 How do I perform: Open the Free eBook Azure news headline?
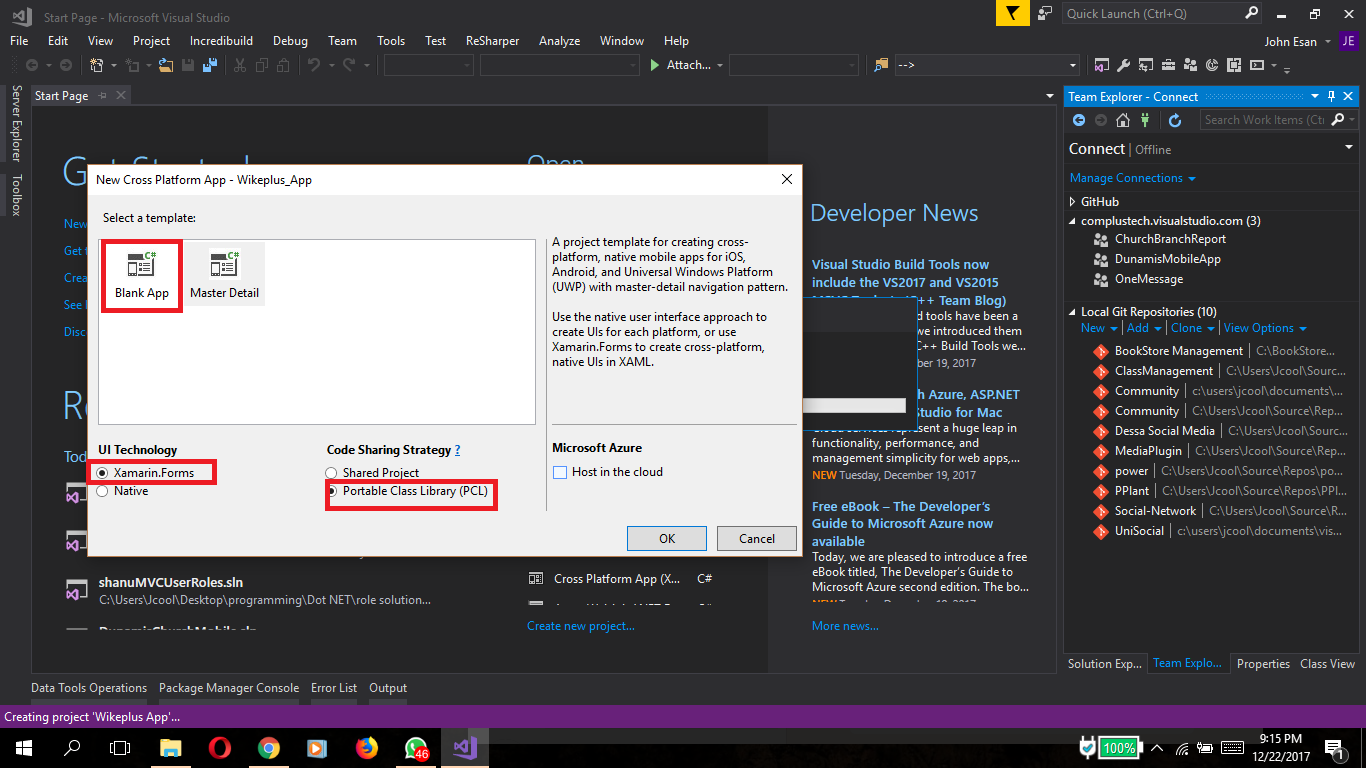click(902, 523)
